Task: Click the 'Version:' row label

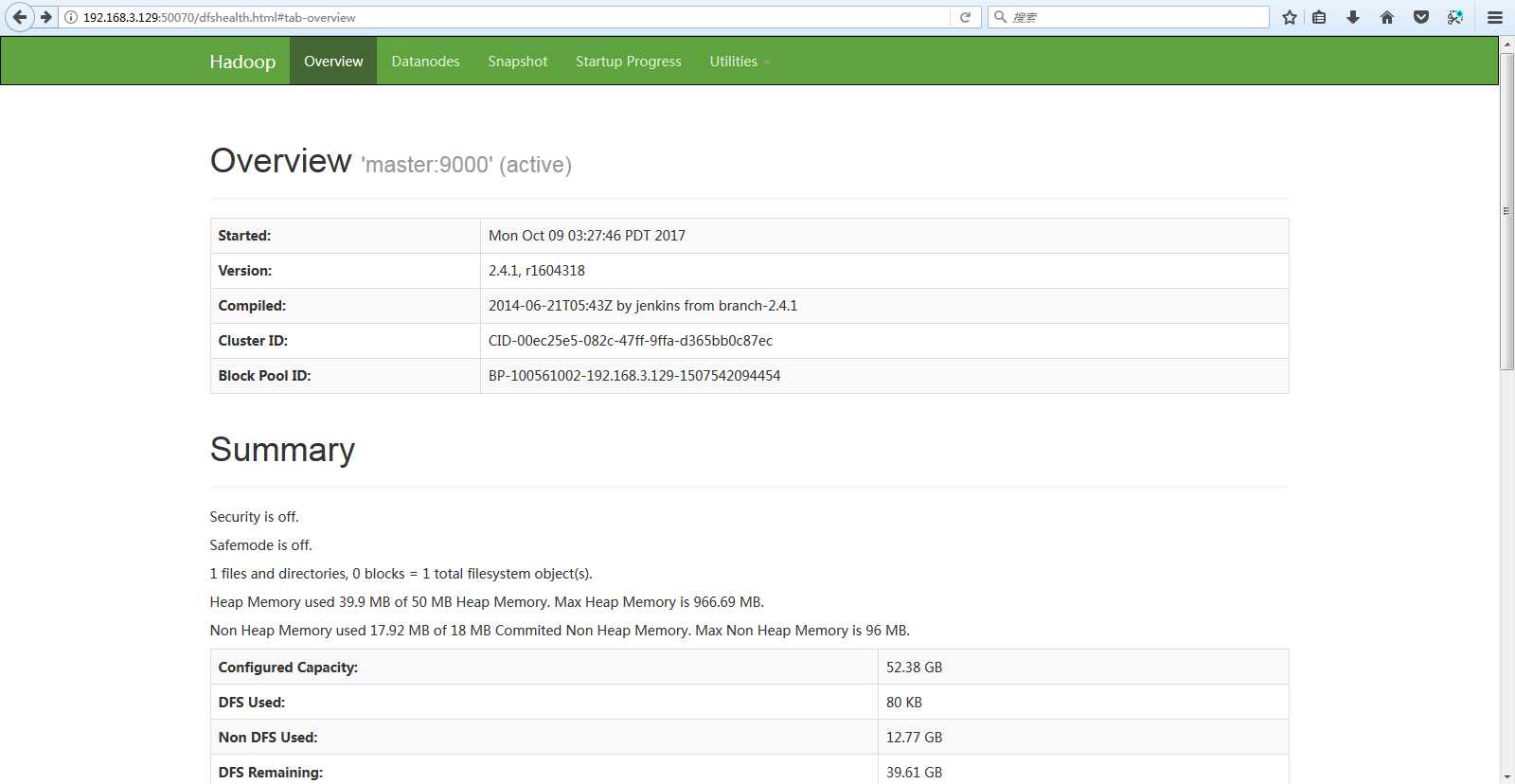Action: (x=245, y=271)
